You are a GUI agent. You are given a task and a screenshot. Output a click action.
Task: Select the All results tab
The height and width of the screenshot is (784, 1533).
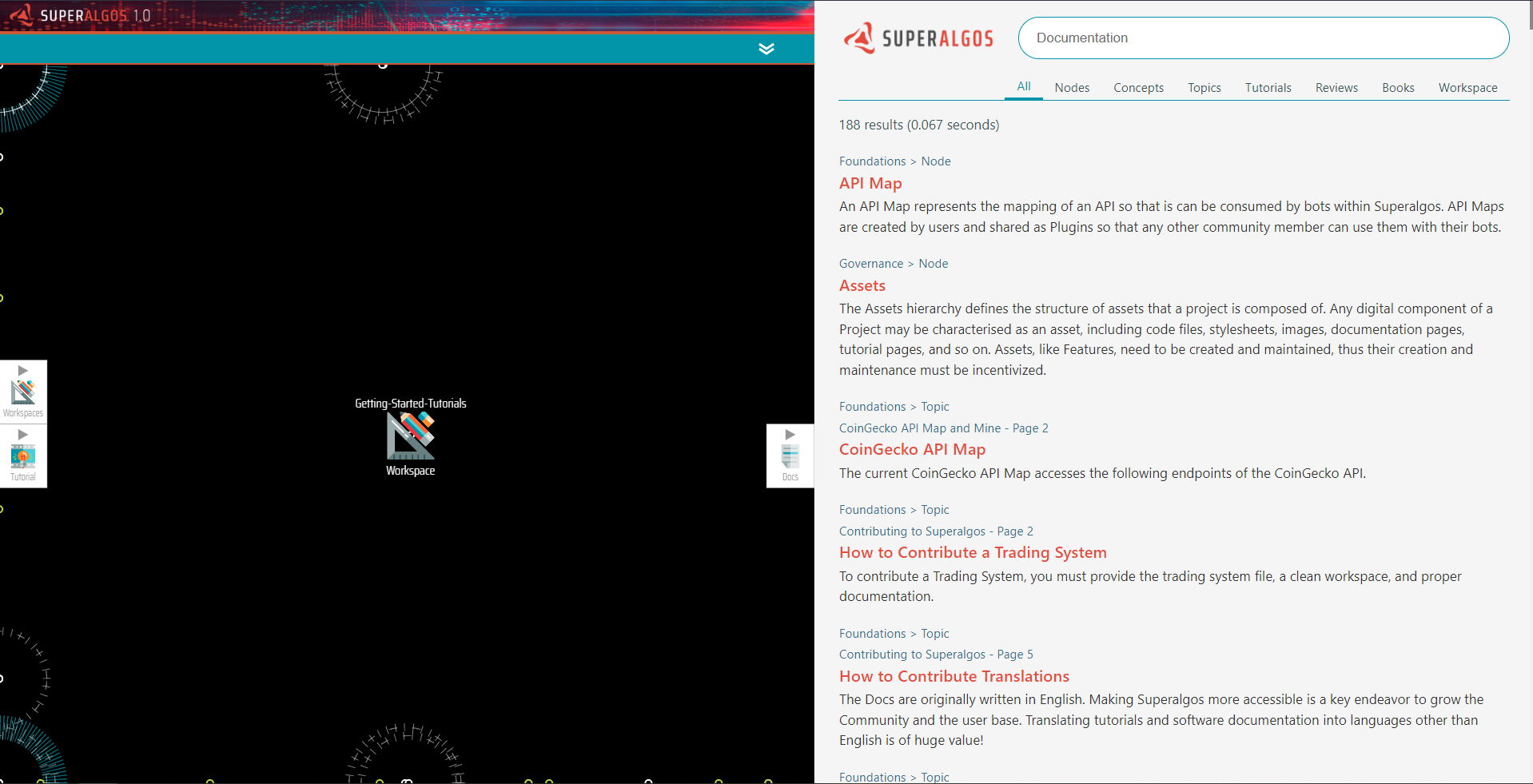(x=1023, y=86)
